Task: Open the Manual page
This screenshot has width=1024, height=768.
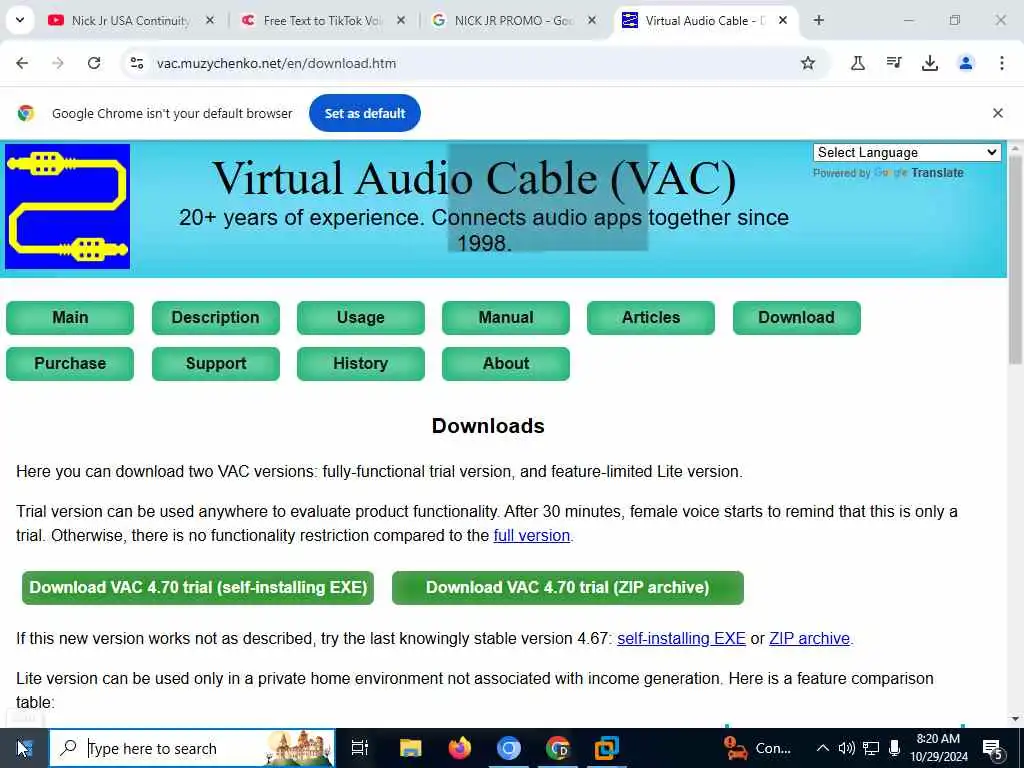Action: [505, 317]
